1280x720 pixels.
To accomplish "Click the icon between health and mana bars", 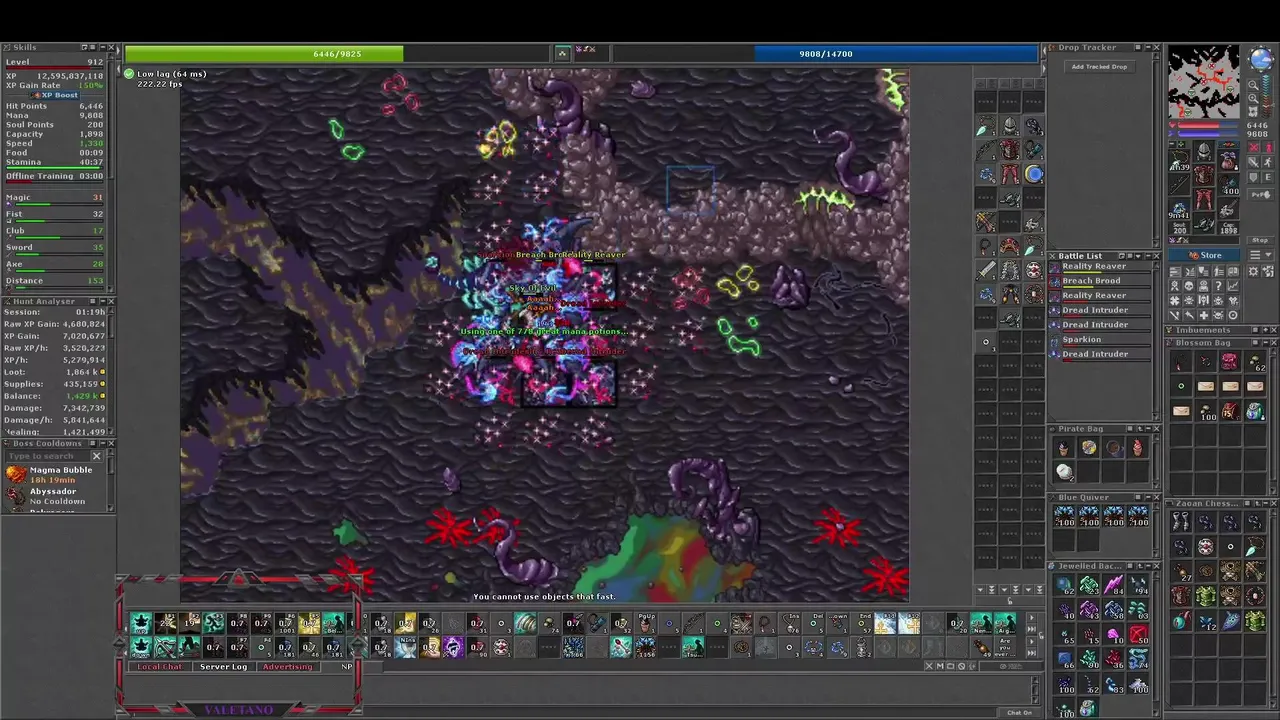I will click(562, 53).
